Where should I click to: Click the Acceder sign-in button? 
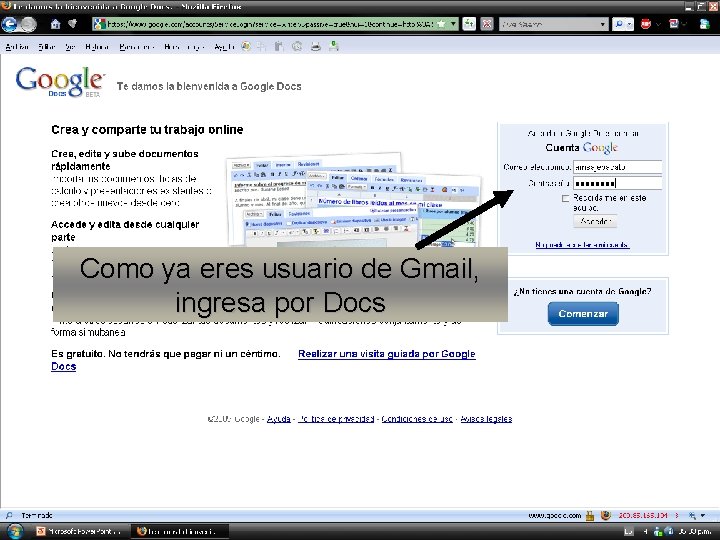595,221
